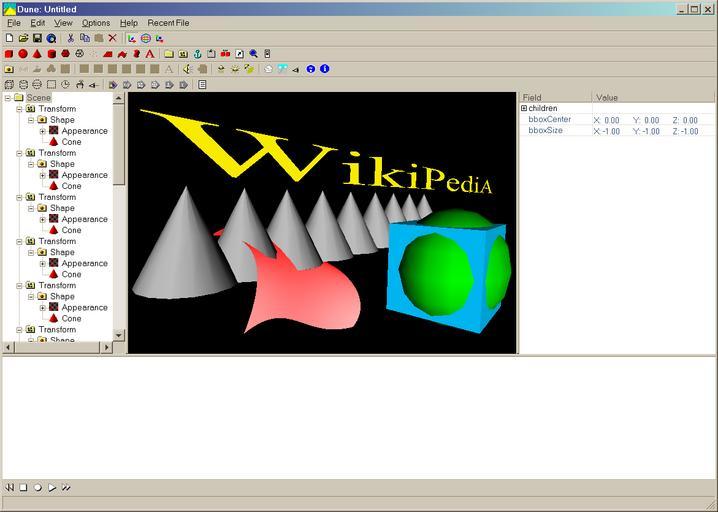Insert a Sphere node from toolbar
The height and width of the screenshot is (512, 718).
tap(23, 54)
